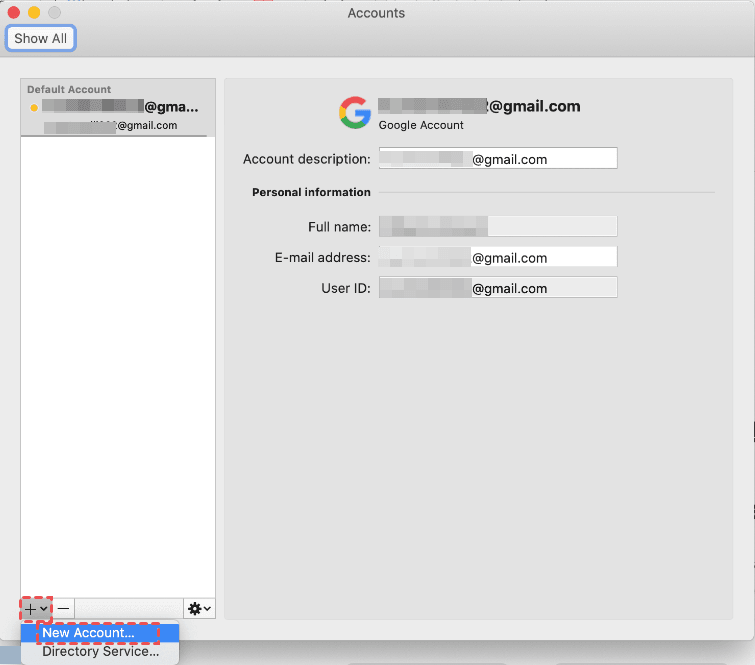Click the Full name field
This screenshot has width=755, height=665.
tap(498, 226)
